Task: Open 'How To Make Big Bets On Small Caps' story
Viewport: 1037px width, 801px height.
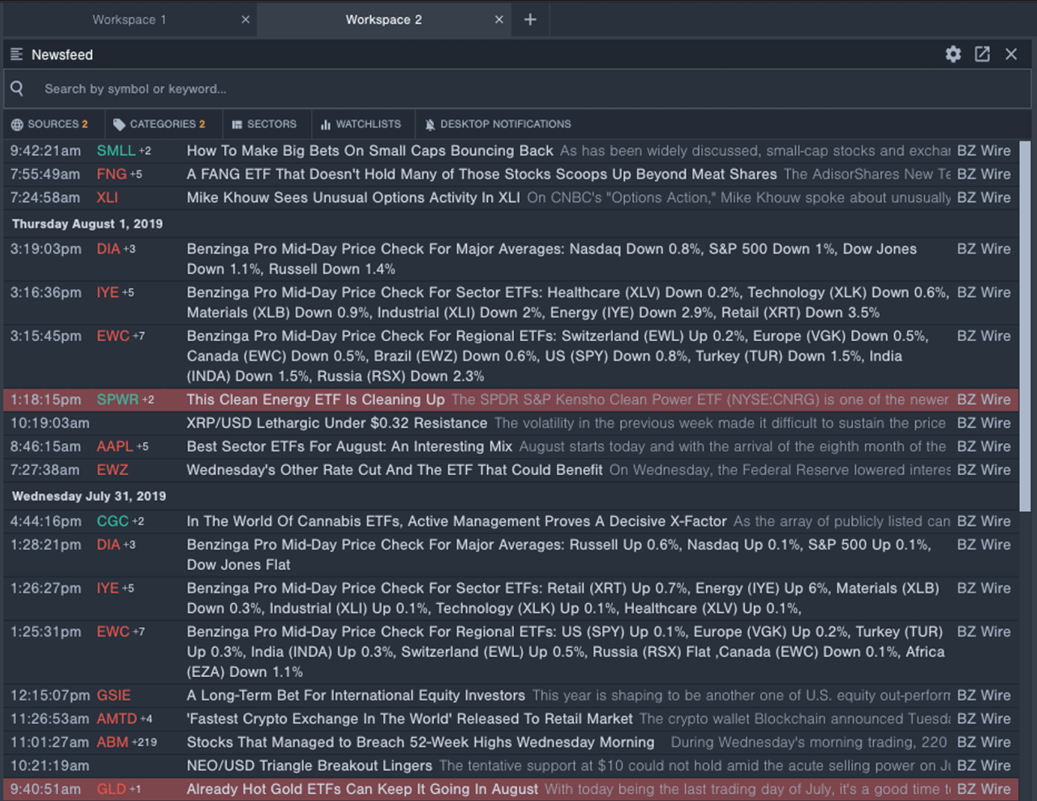Action: point(370,151)
